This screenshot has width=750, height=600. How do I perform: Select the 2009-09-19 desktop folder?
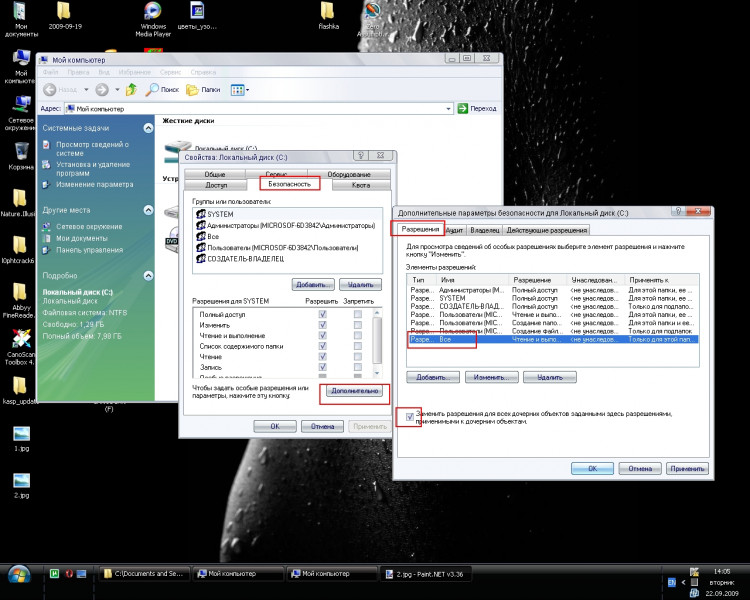point(65,16)
